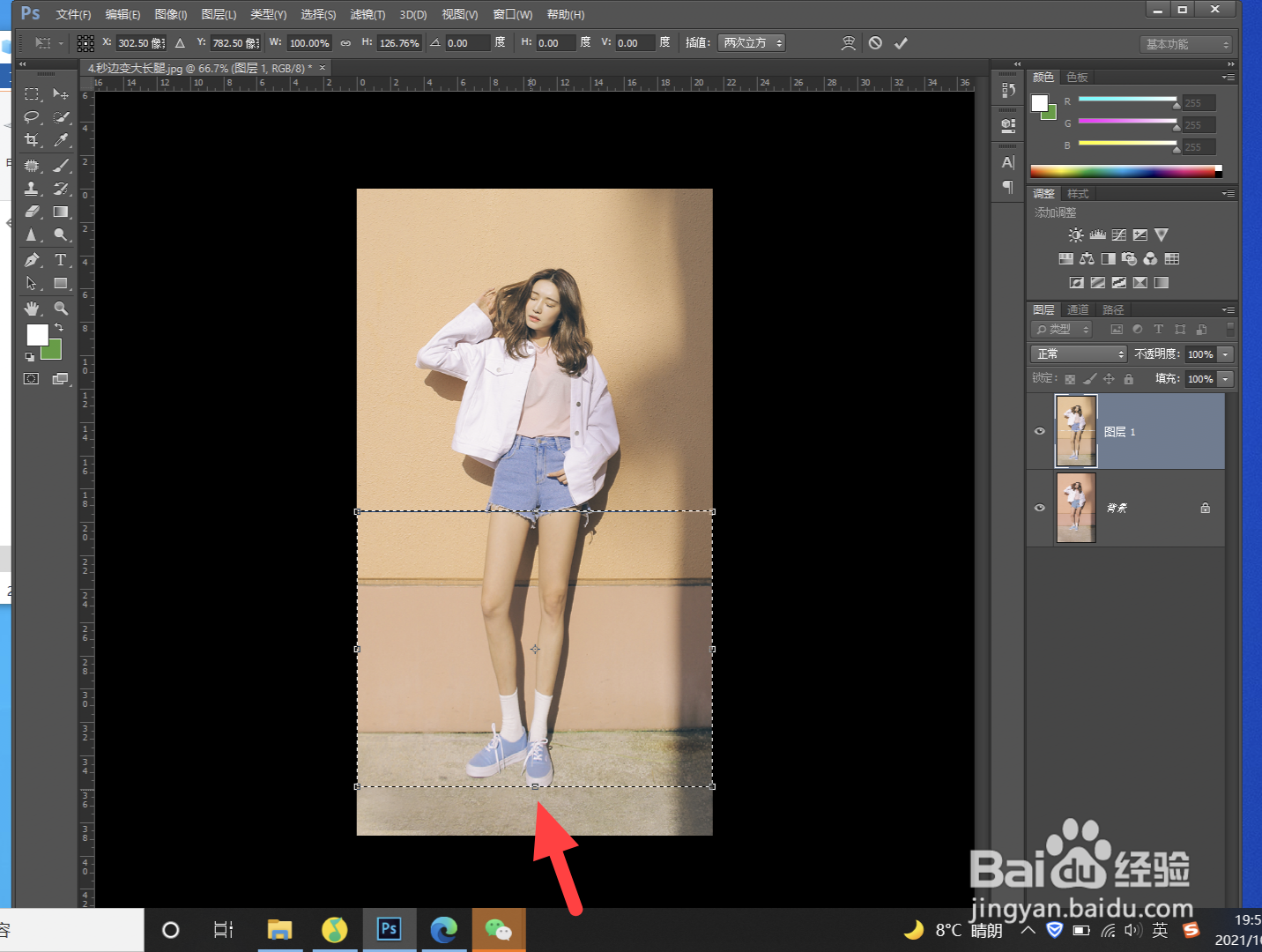Image resolution: width=1262 pixels, height=952 pixels.
Task: Open the Adjustments panel flyout menu
Action: pyautogui.click(x=1229, y=194)
